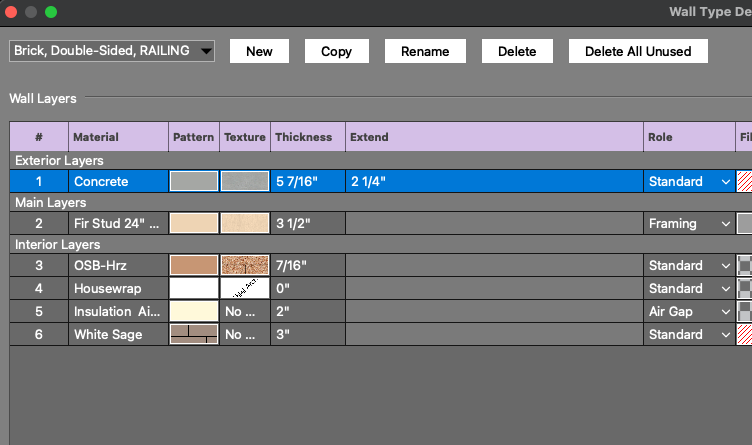This screenshot has width=752, height=445.
Task: Open the wall type name dropdown
Action: click(x=112, y=51)
